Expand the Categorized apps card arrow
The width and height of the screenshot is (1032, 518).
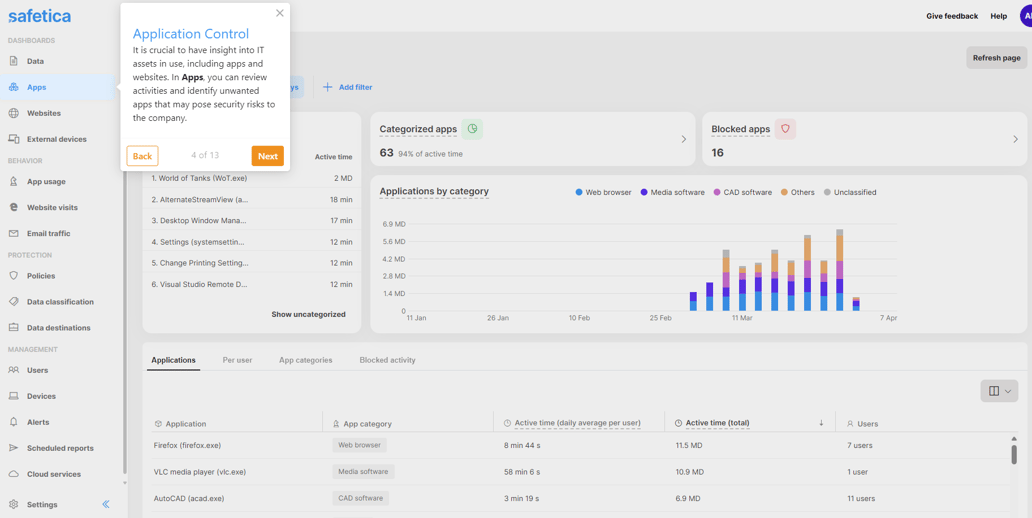pyautogui.click(x=683, y=140)
